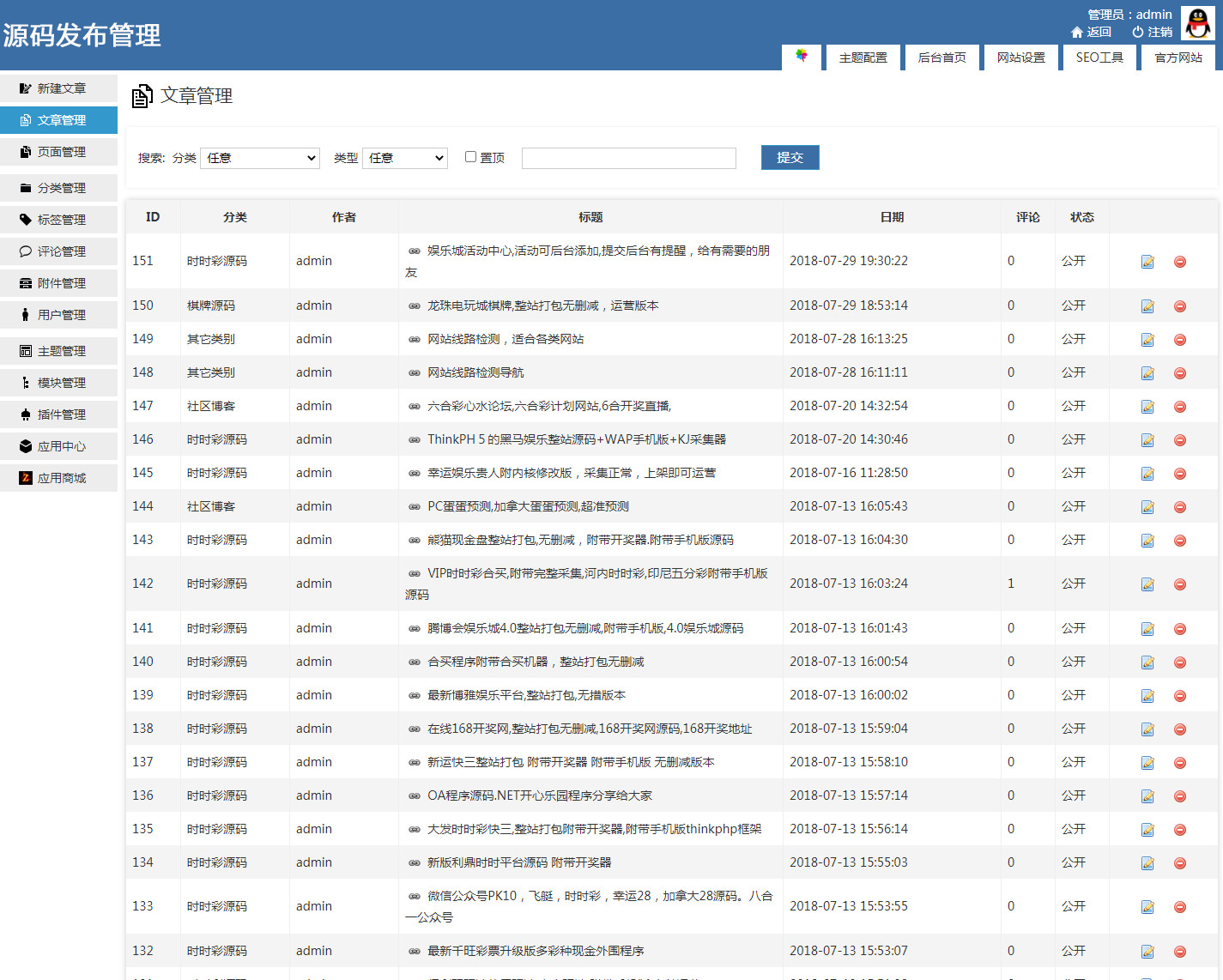The image size is (1223, 980).
Task: Click the 注销 logout link
Action: tap(1153, 32)
